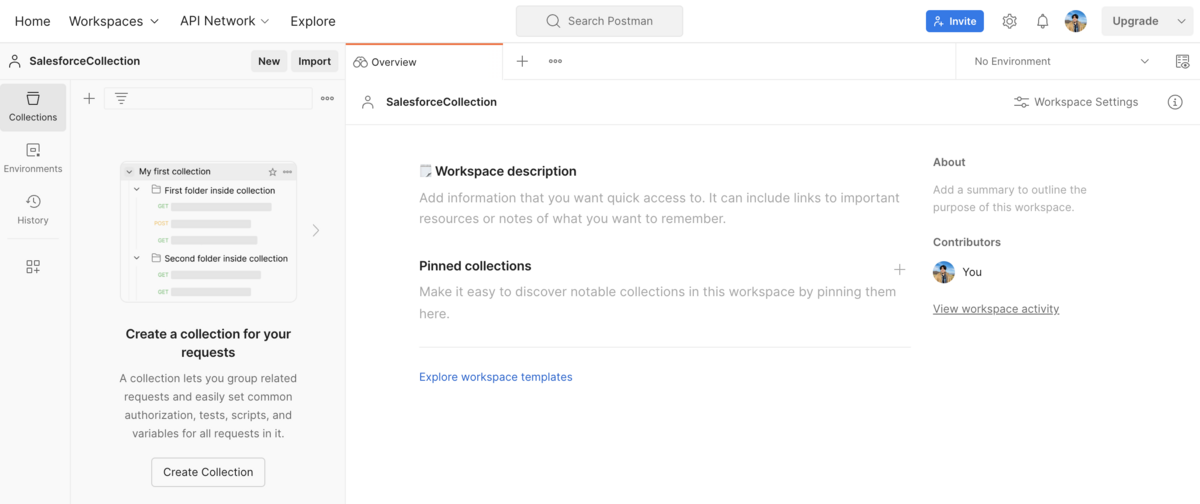Click the notifications bell icon
Image resolution: width=1200 pixels, height=504 pixels.
point(1042,21)
